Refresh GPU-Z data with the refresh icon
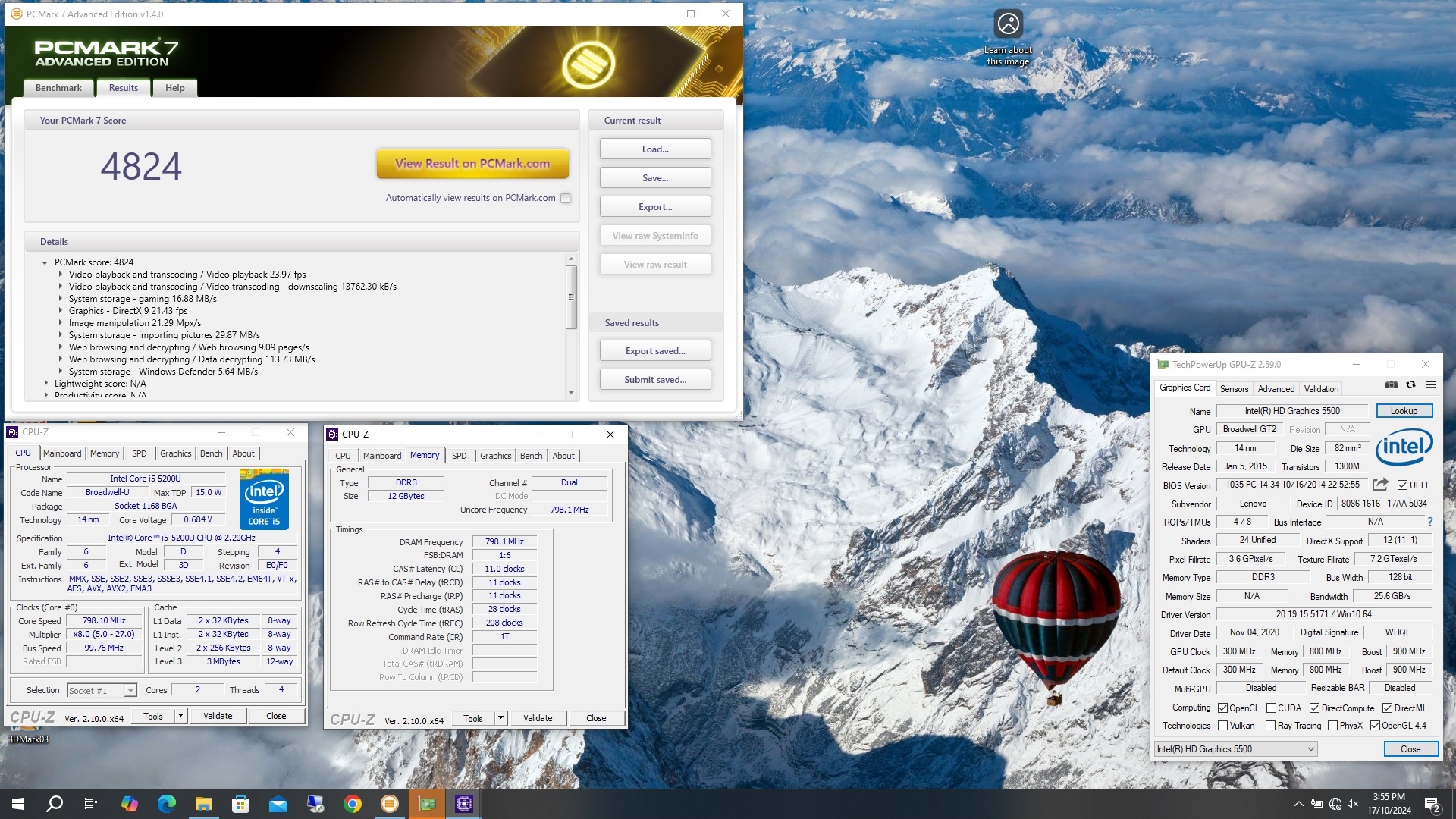 pos(1410,385)
